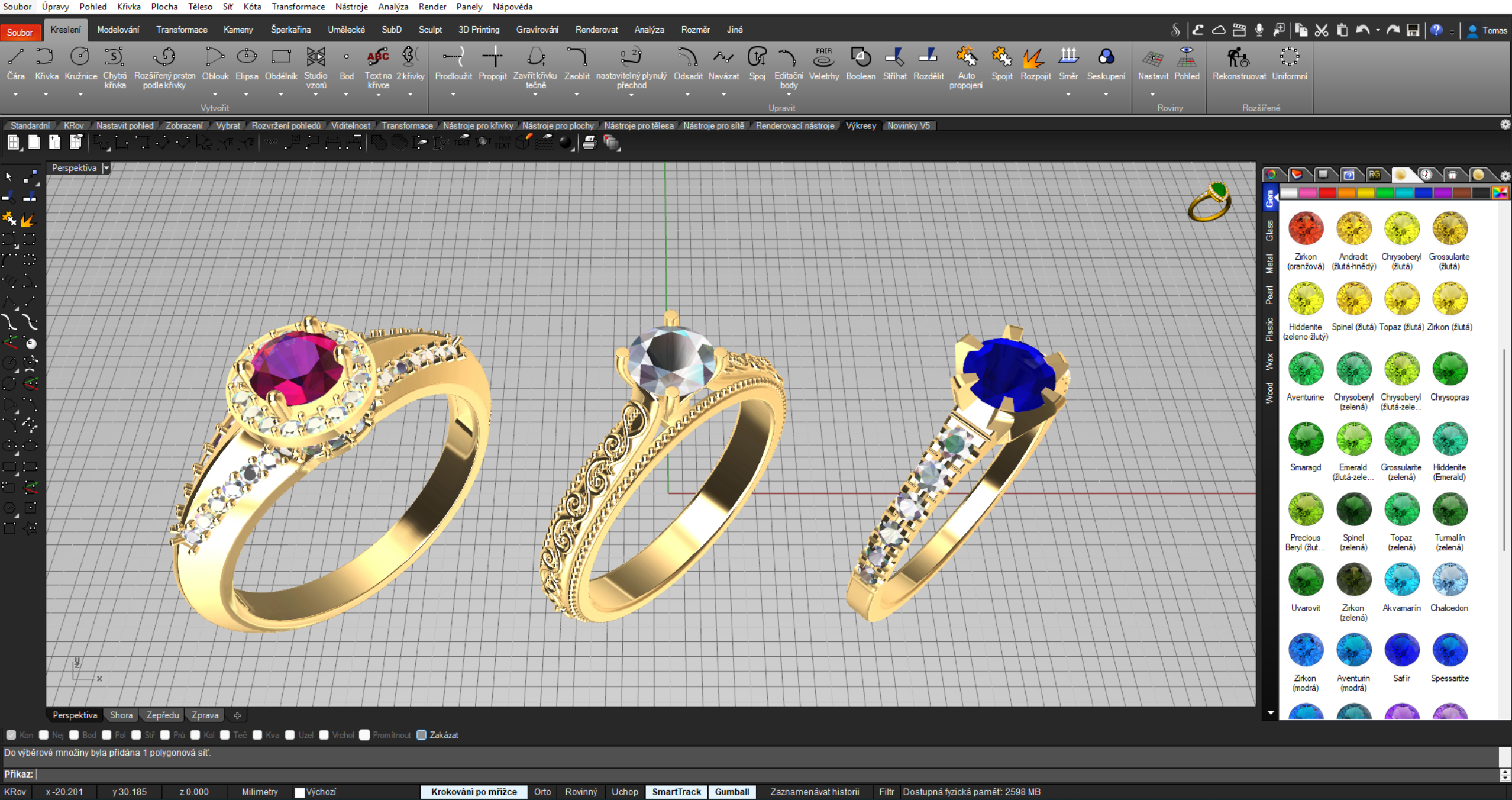Use the Propojit connect tool

493,63
